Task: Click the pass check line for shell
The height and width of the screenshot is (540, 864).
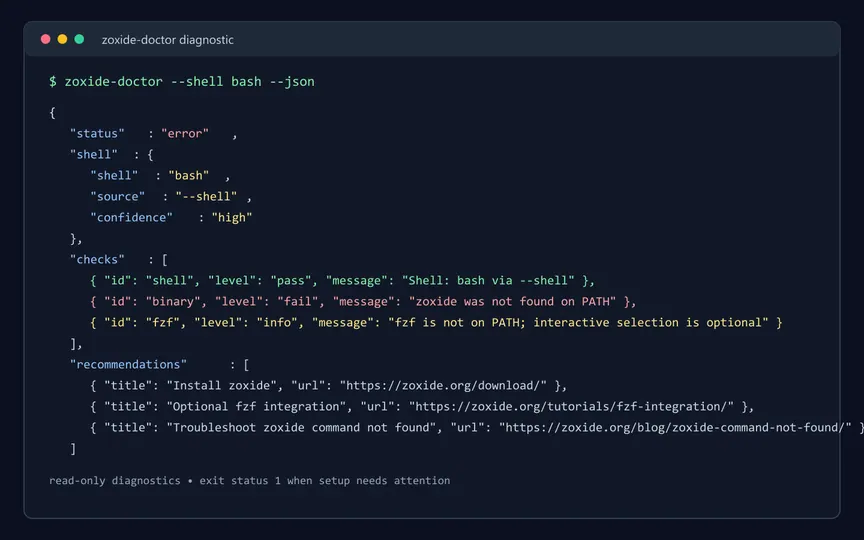Action: (342, 280)
